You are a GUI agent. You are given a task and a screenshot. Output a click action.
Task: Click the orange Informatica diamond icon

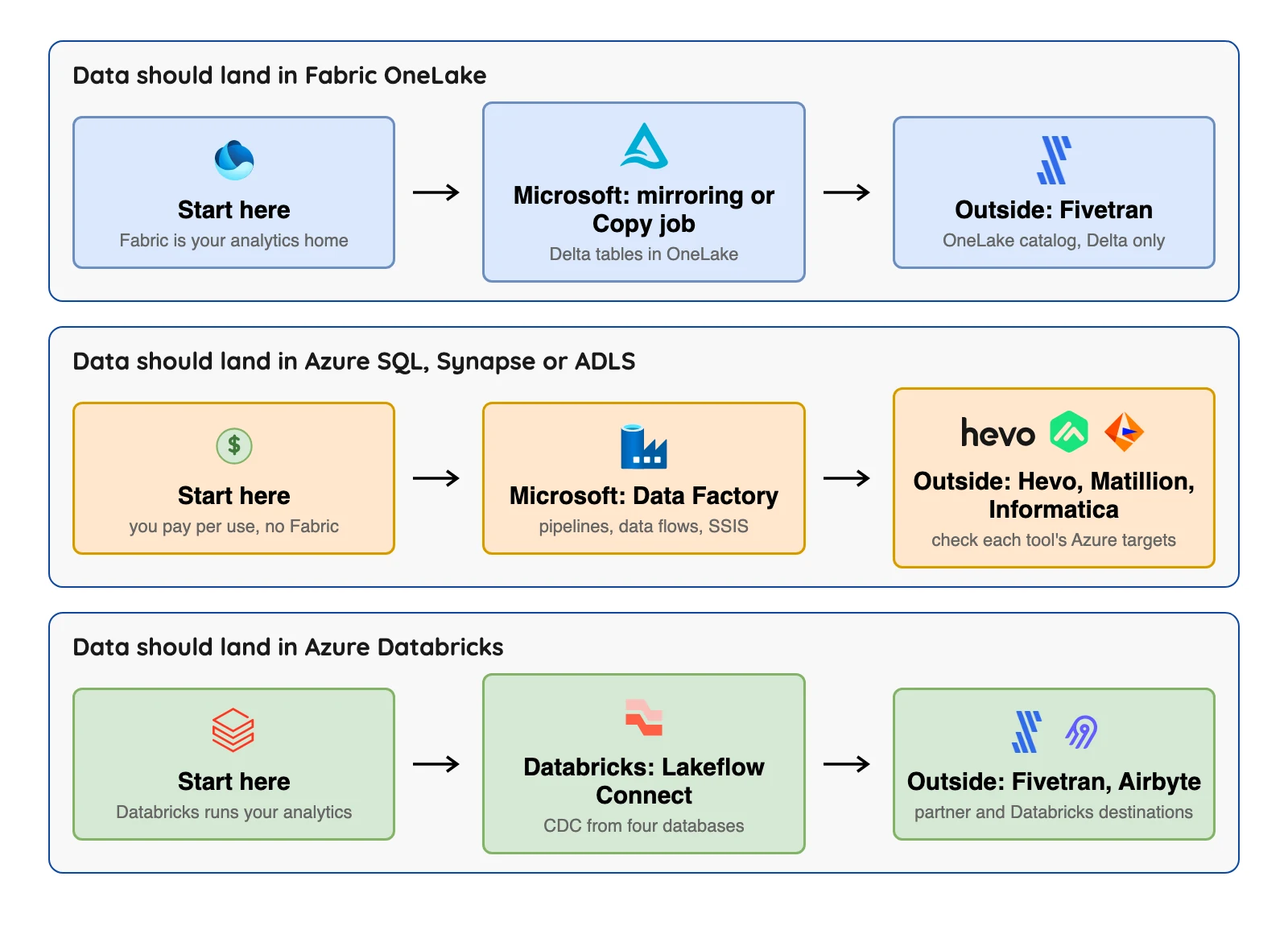coord(1124,432)
